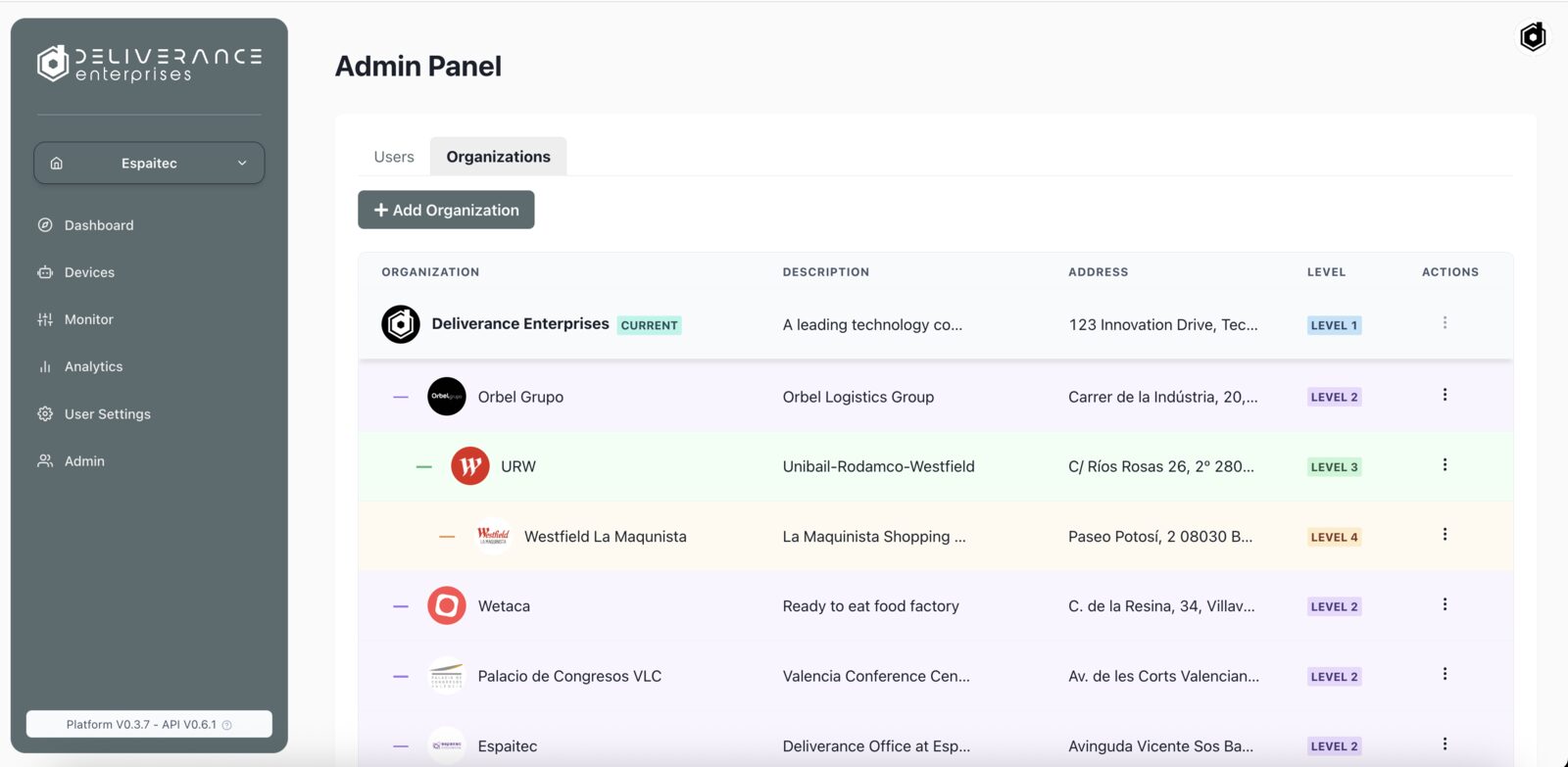The height and width of the screenshot is (767, 1568).
Task: Open the Espaitec organization selector dropdown
Action: [x=149, y=164]
